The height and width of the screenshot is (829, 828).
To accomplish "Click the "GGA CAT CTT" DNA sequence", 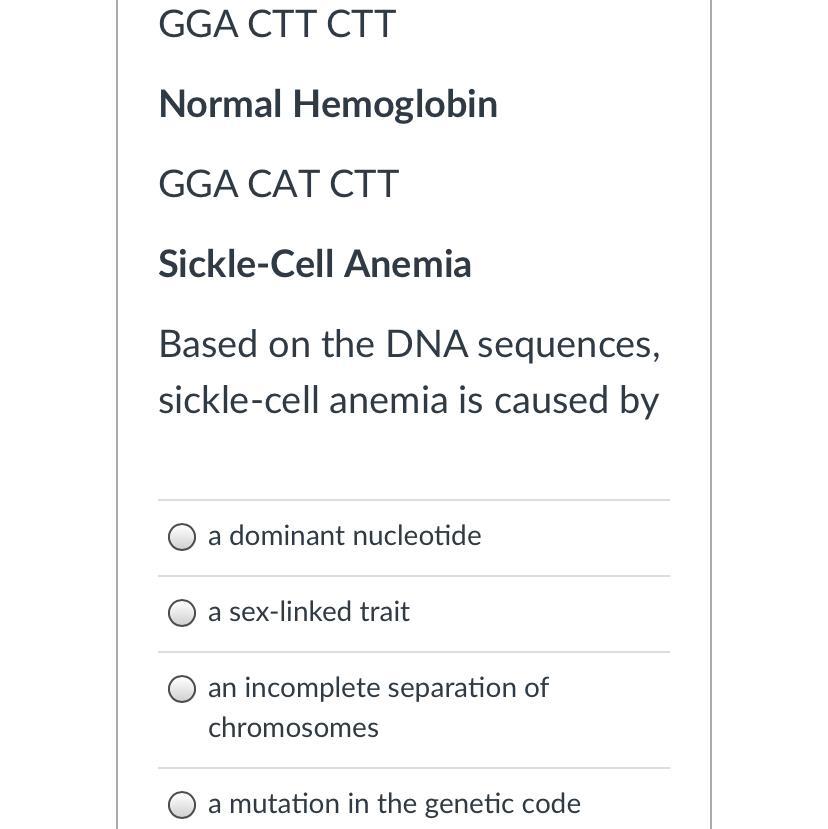I will coord(278,184).
